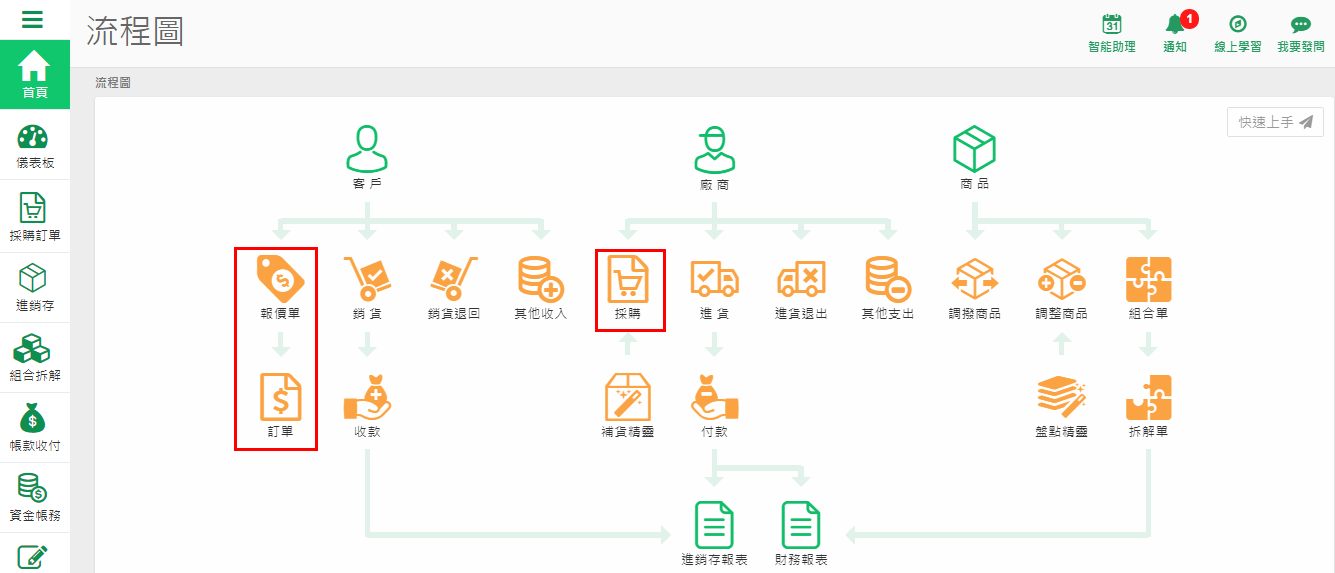Image resolution: width=1335 pixels, height=573 pixels.
Task: Open 進貨退出 purchase return icon
Action: 801,279
